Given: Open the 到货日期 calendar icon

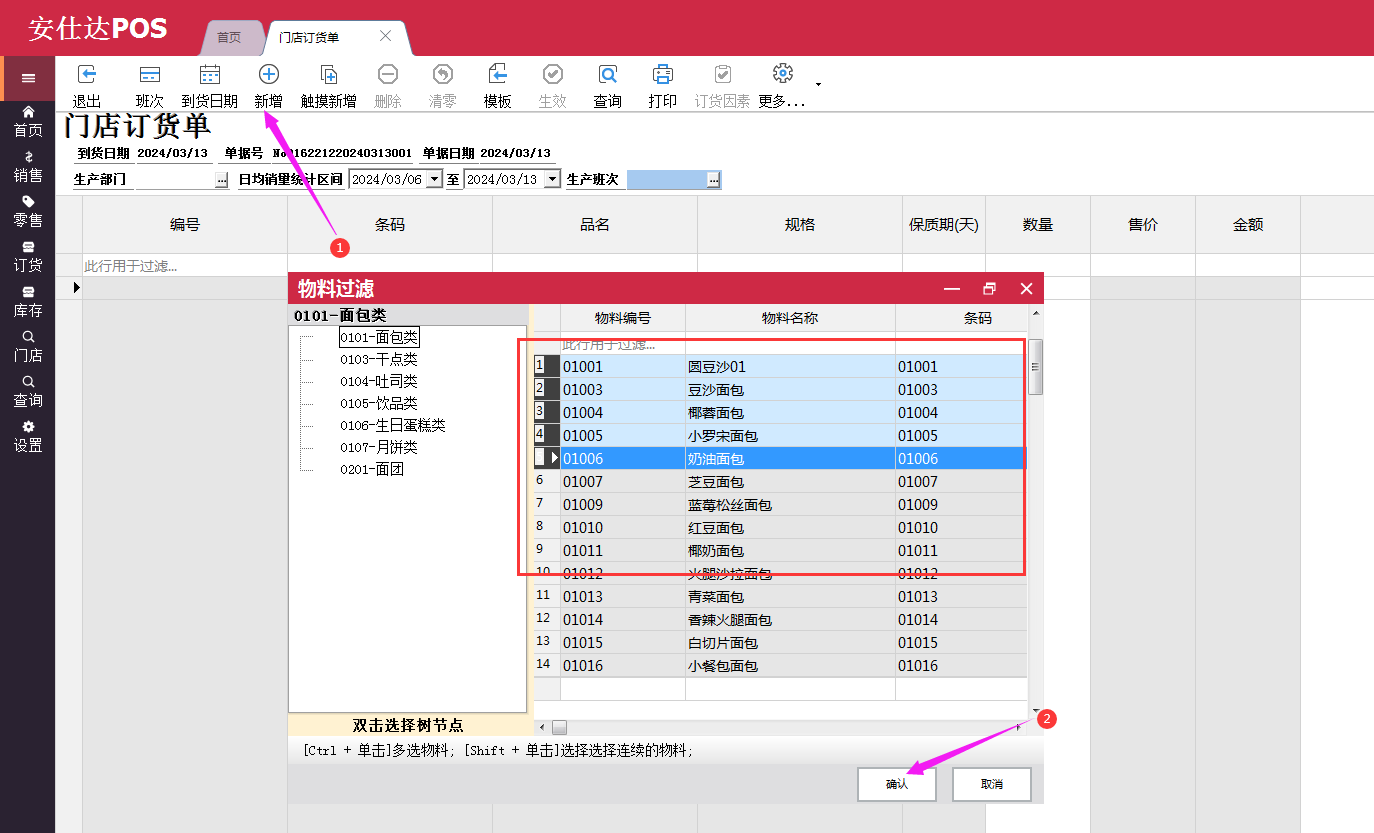Looking at the screenshot, I should click(209, 75).
